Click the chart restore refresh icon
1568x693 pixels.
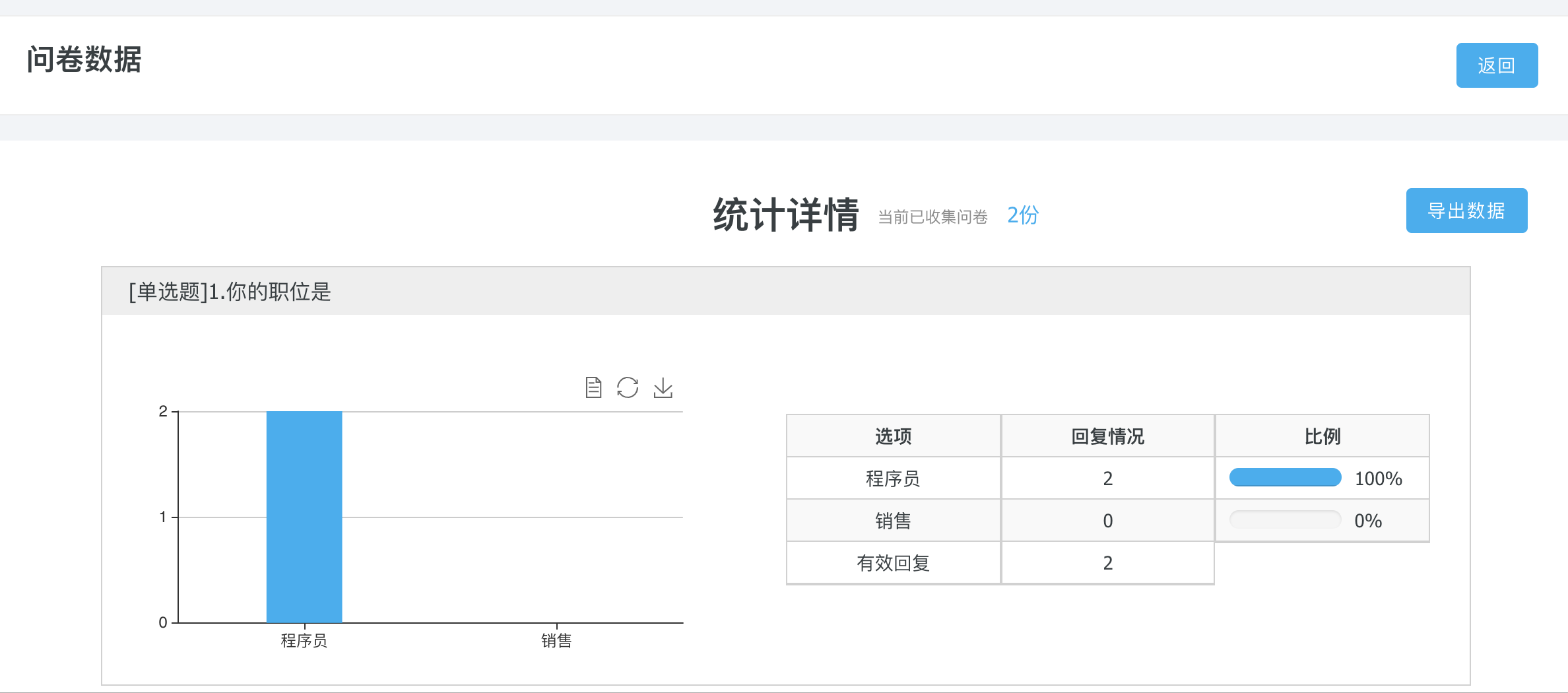[x=628, y=387]
